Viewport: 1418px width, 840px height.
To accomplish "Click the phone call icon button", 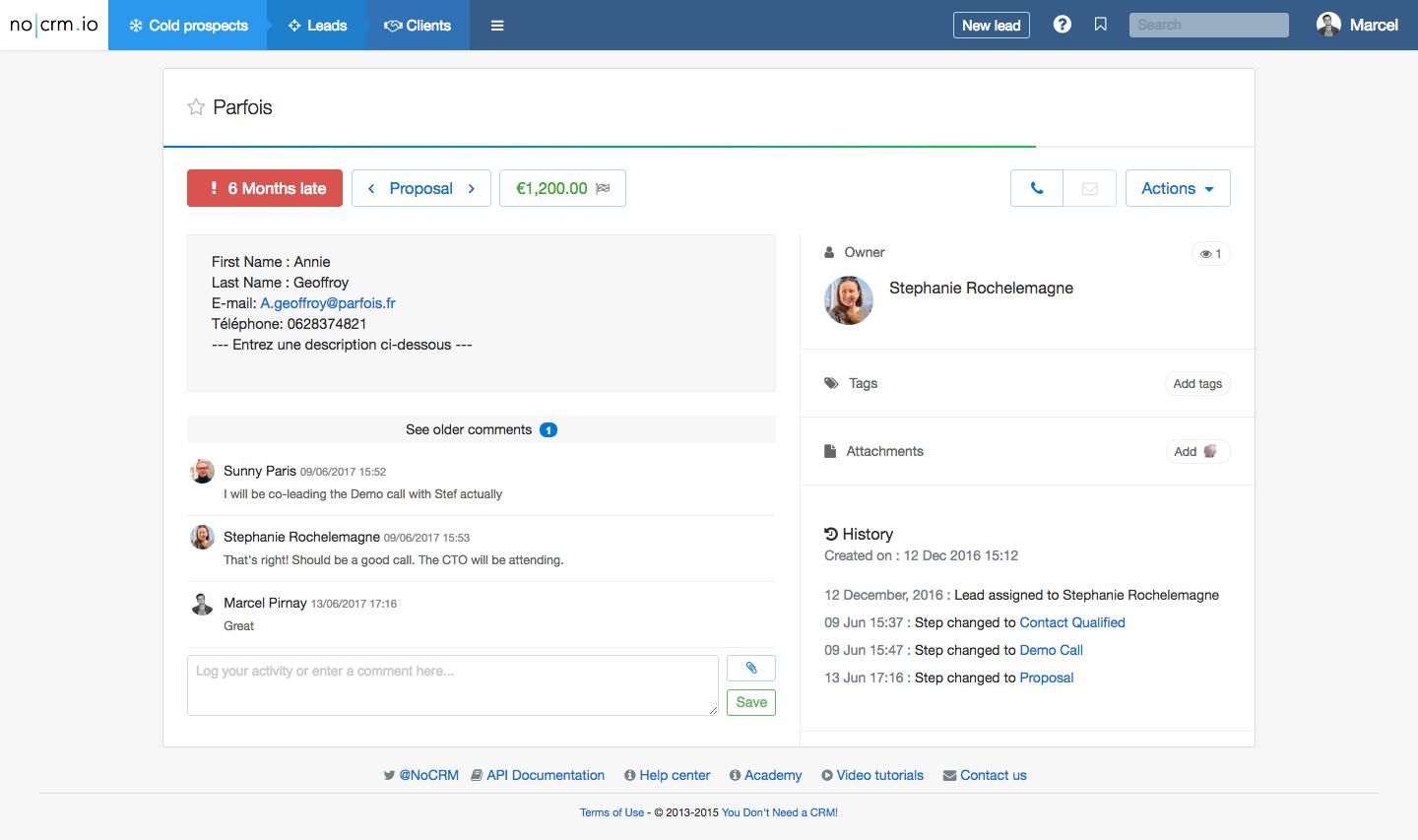I will [x=1037, y=188].
